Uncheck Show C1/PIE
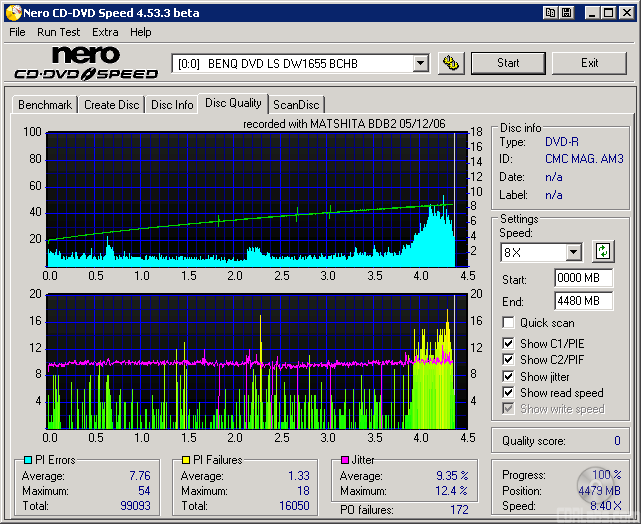Screen dimensions: 641x524 click(x=509, y=344)
